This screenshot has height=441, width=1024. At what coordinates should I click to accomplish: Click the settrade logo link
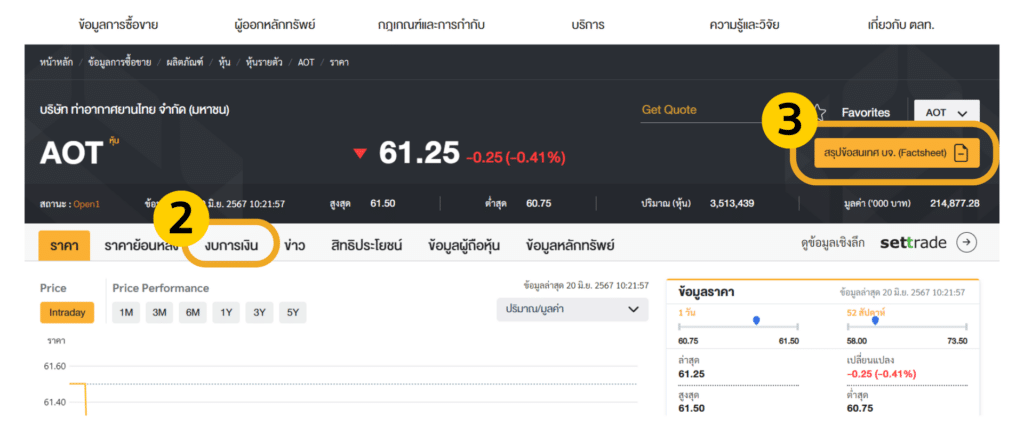(x=913, y=243)
